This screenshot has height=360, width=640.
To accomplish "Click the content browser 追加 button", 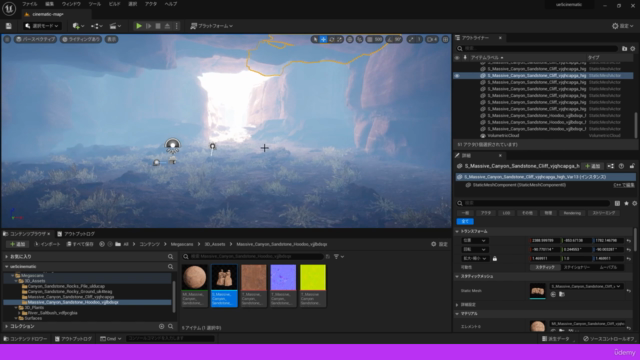I will [18, 244].
